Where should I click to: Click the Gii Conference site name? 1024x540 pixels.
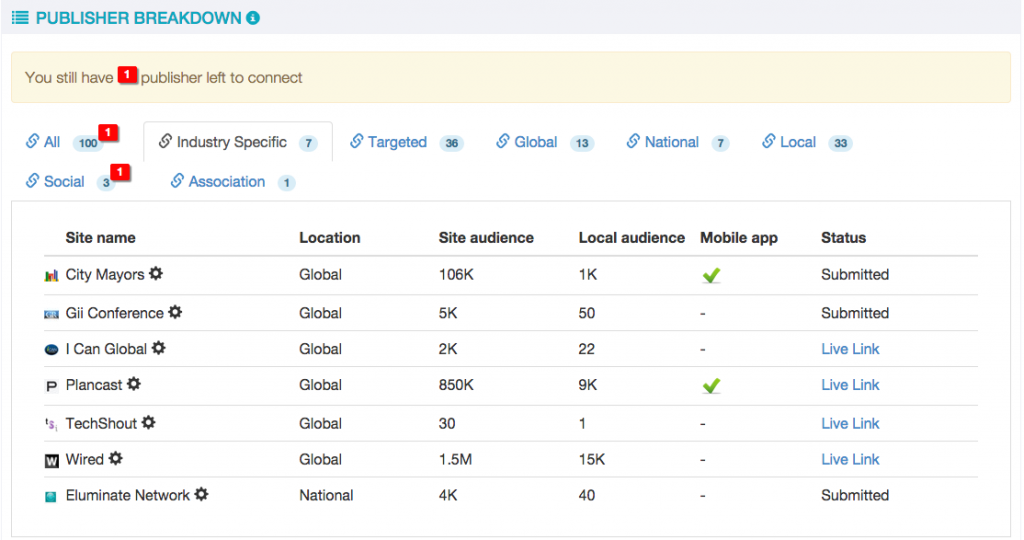(114, 313)
